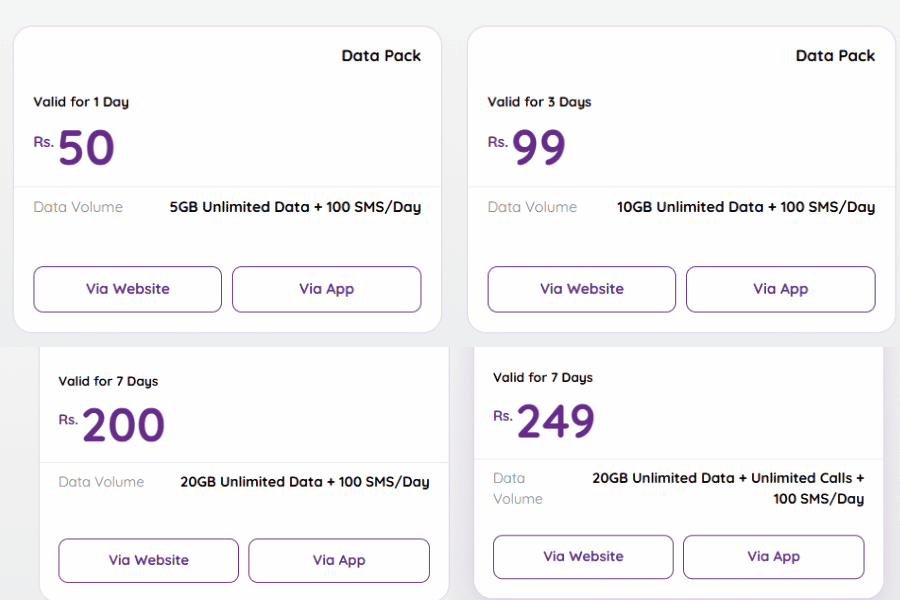
Task: Click Via Website on Rs. 99 pack
Action: [581, 289]
